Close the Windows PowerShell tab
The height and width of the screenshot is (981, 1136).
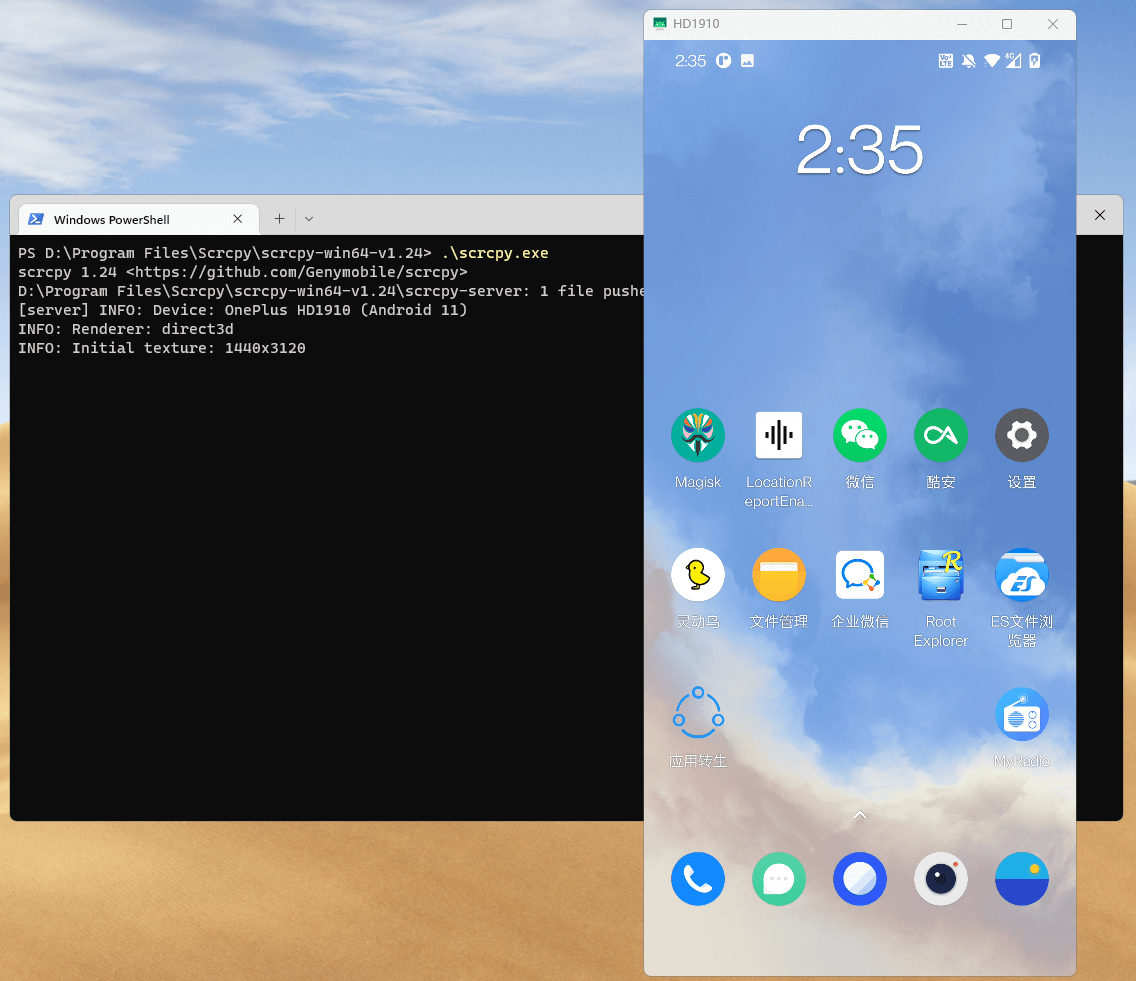(x=238, y=219)
